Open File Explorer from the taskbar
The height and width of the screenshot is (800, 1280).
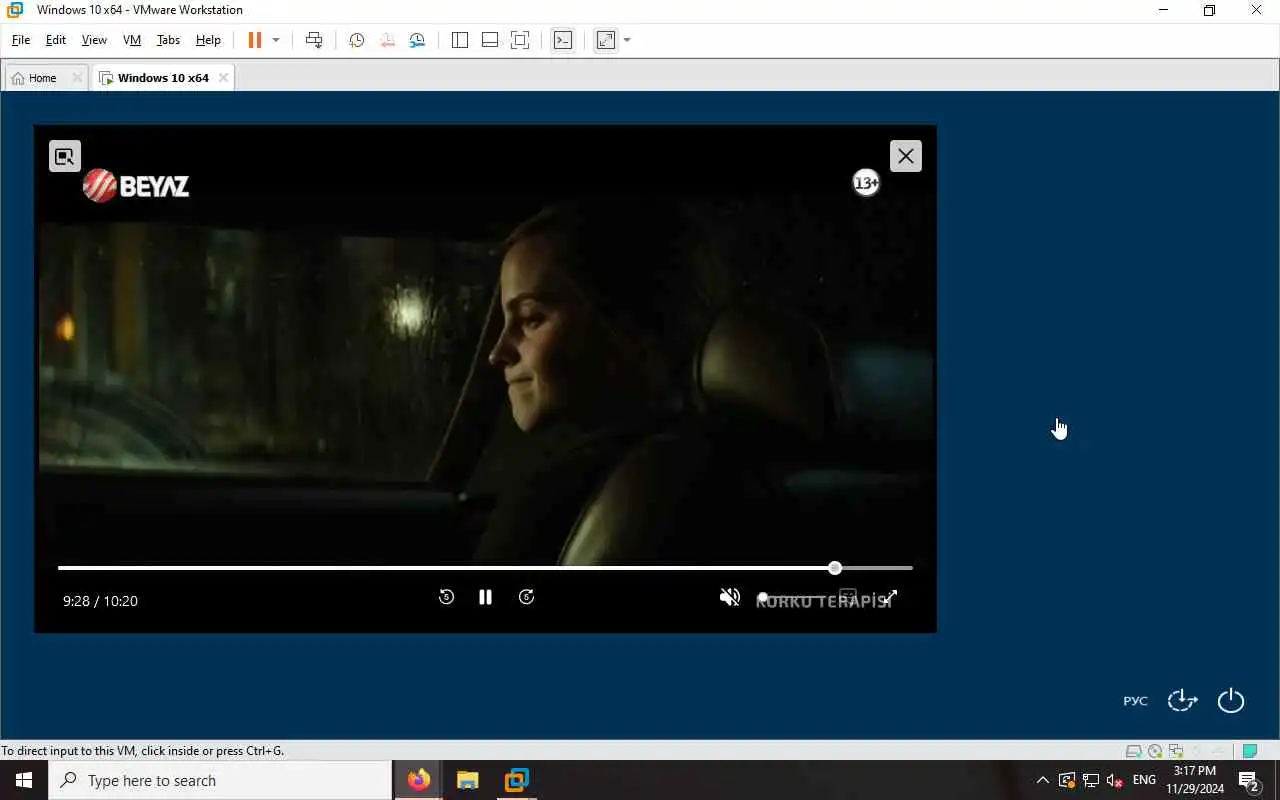click(x=467, y=780)
